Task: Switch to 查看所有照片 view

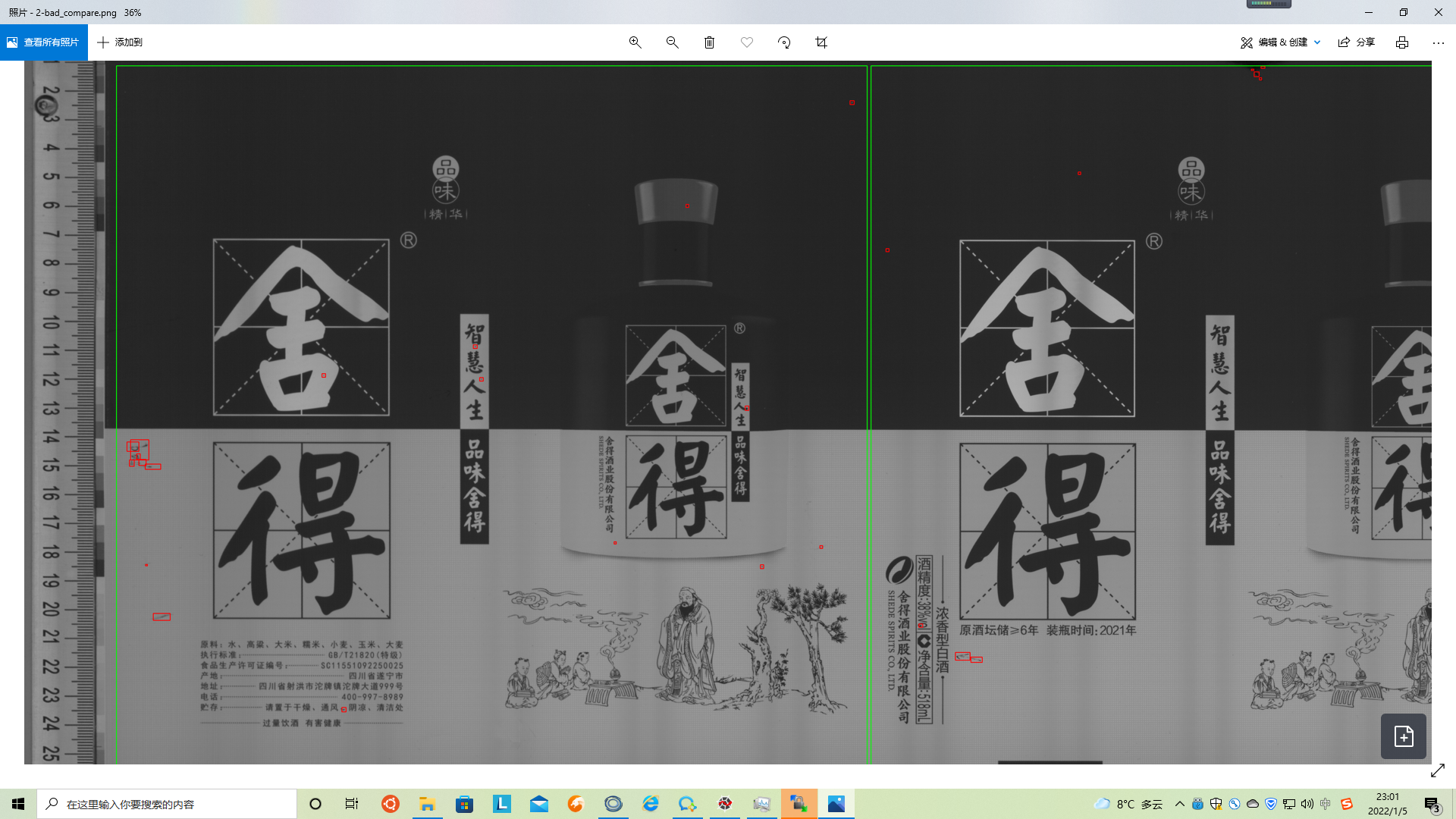Action: click(43, 42)
